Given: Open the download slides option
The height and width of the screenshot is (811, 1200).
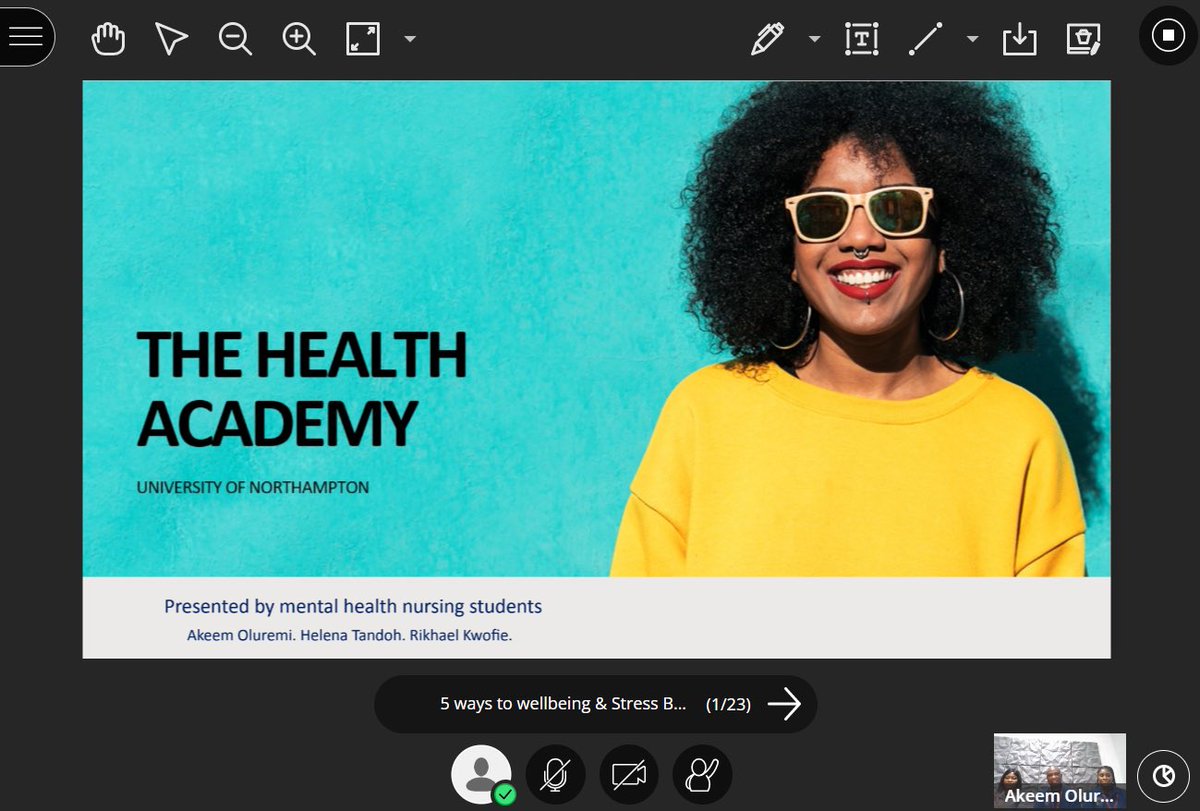Looking at the screenshot, I should pos(1019,37).
